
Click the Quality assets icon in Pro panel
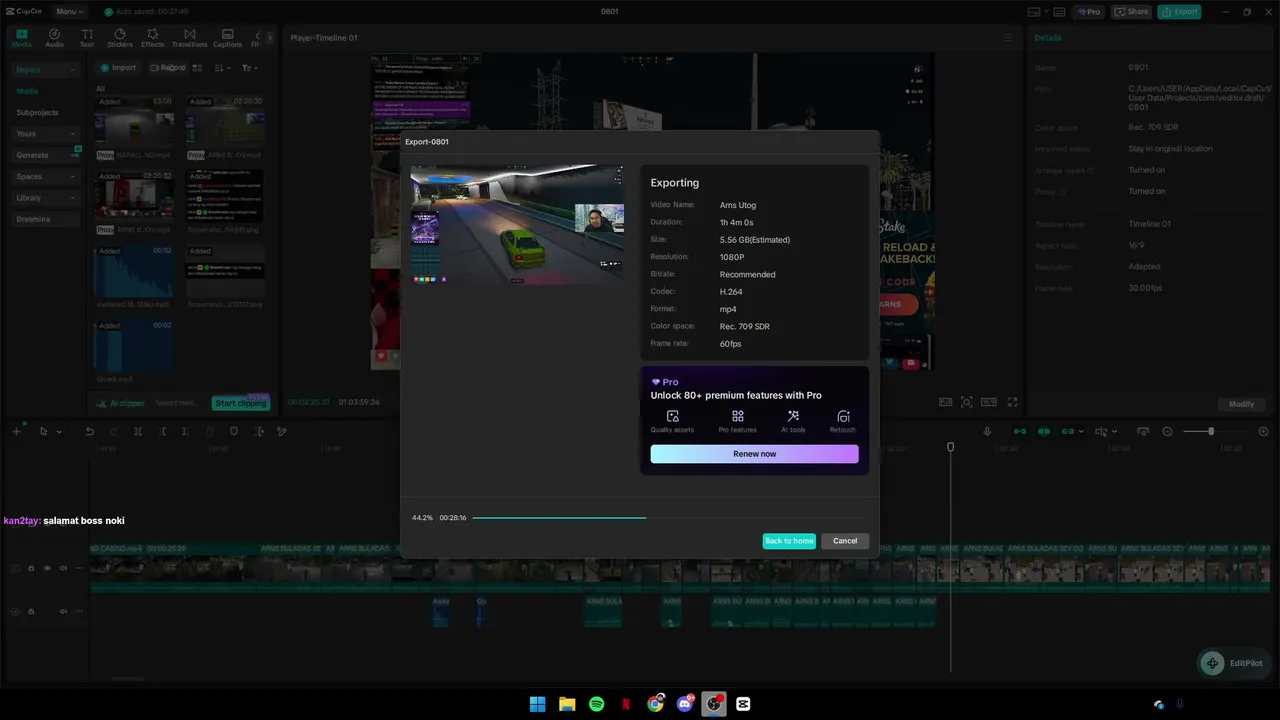672,416
